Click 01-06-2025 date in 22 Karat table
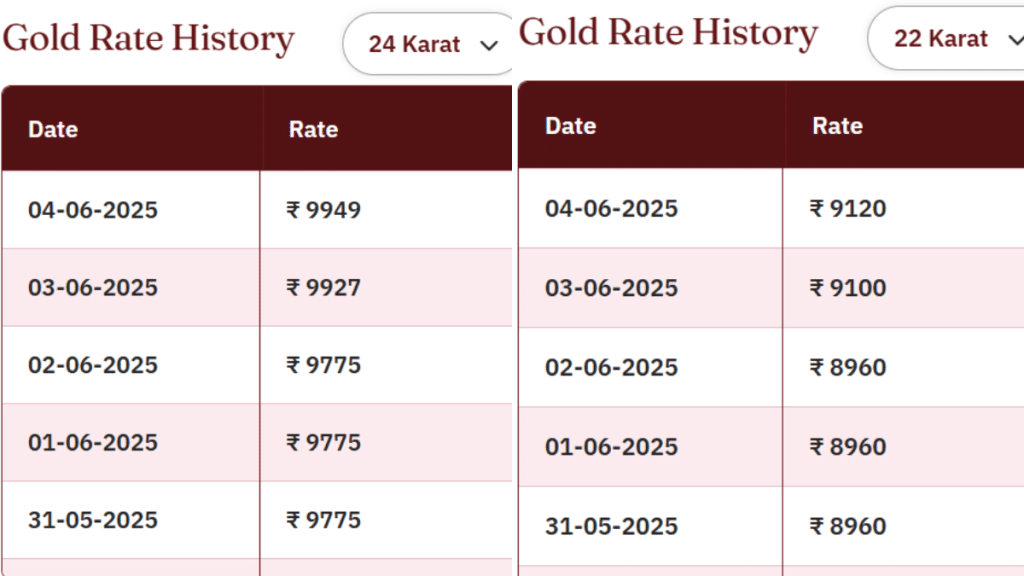Viewport: 1024px width, 576px height. coord(611,447)
